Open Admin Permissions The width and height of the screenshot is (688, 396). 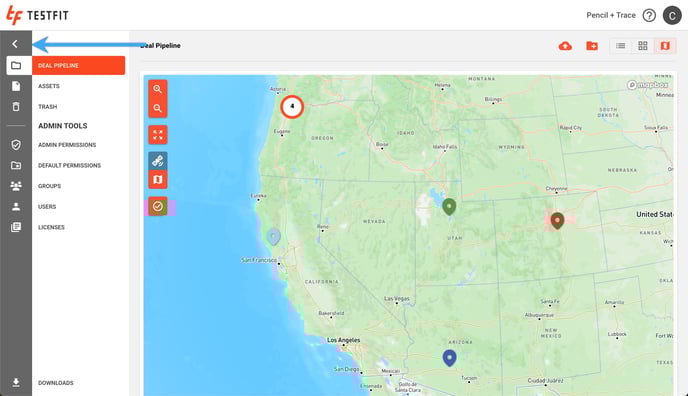pos(67,145)
